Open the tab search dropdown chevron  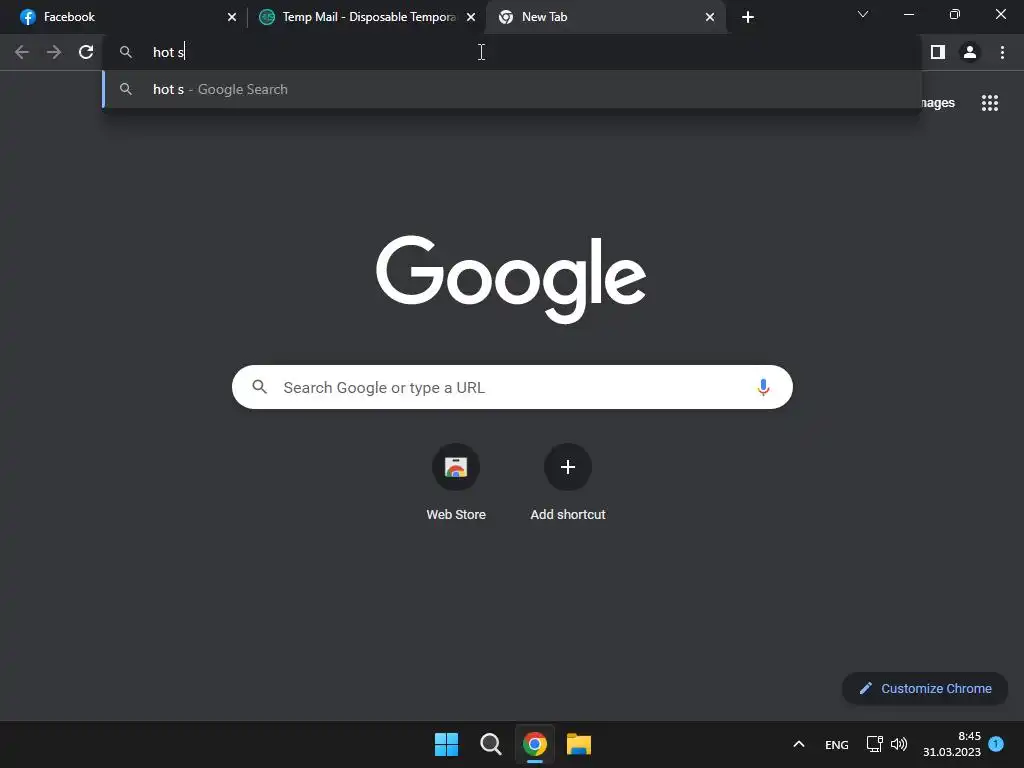pos(863,14)
